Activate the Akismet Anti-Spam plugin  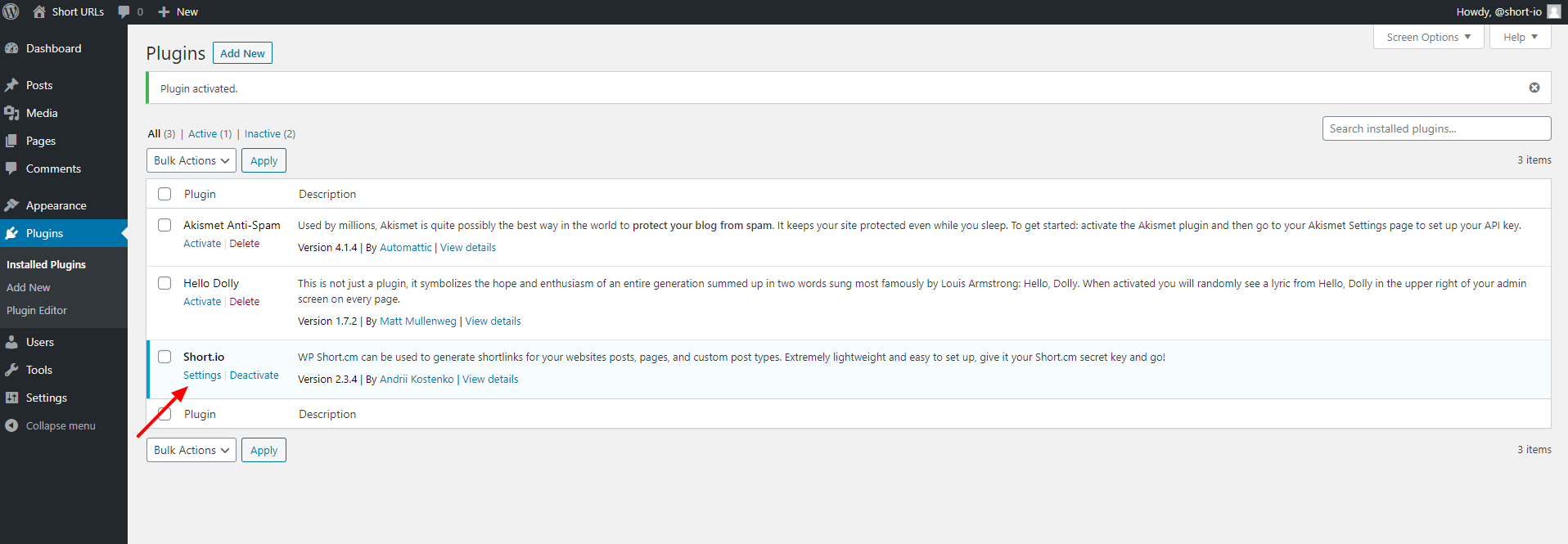pyautogui.click(x=202, y=244)
